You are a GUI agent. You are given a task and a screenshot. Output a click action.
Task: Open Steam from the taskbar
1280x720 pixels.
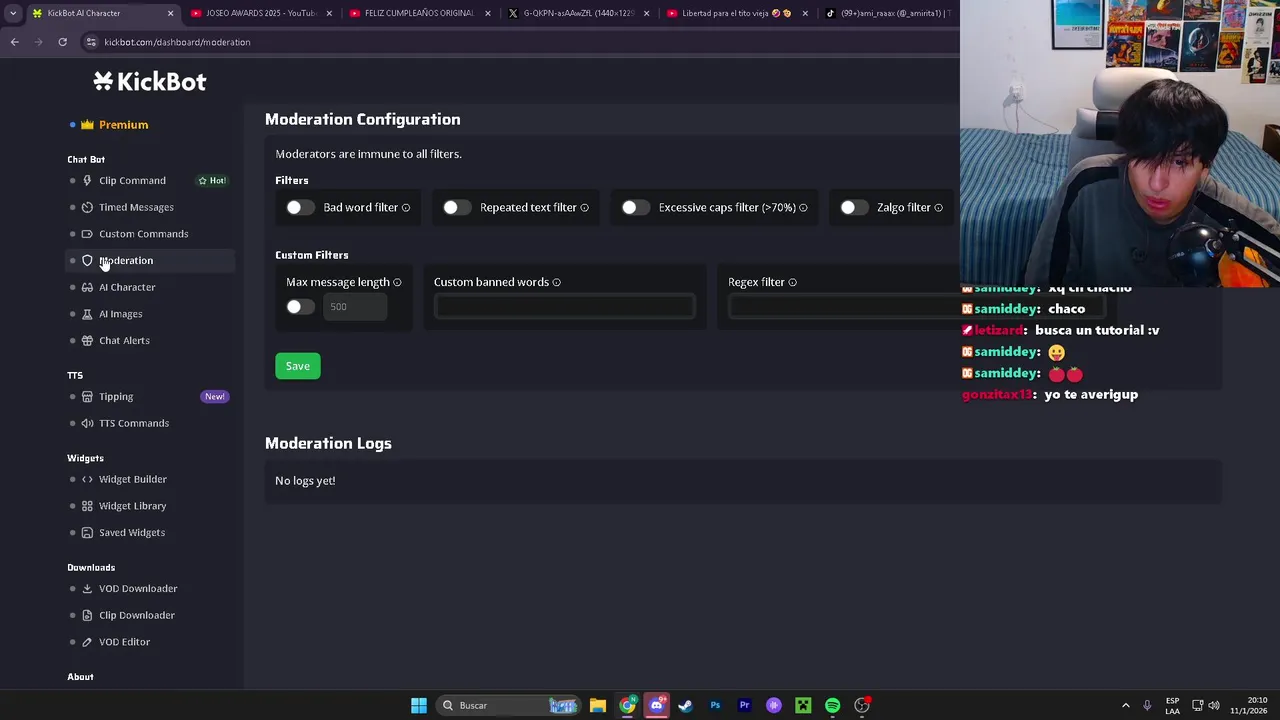[x=686, y=706]
